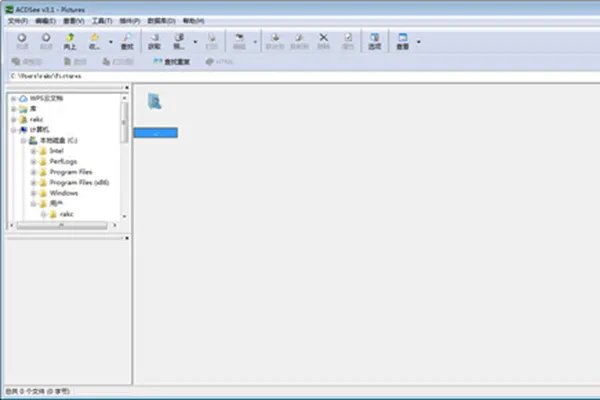Open the 插件(P) menu
This screenshot has height=400, width=600.
130,21
